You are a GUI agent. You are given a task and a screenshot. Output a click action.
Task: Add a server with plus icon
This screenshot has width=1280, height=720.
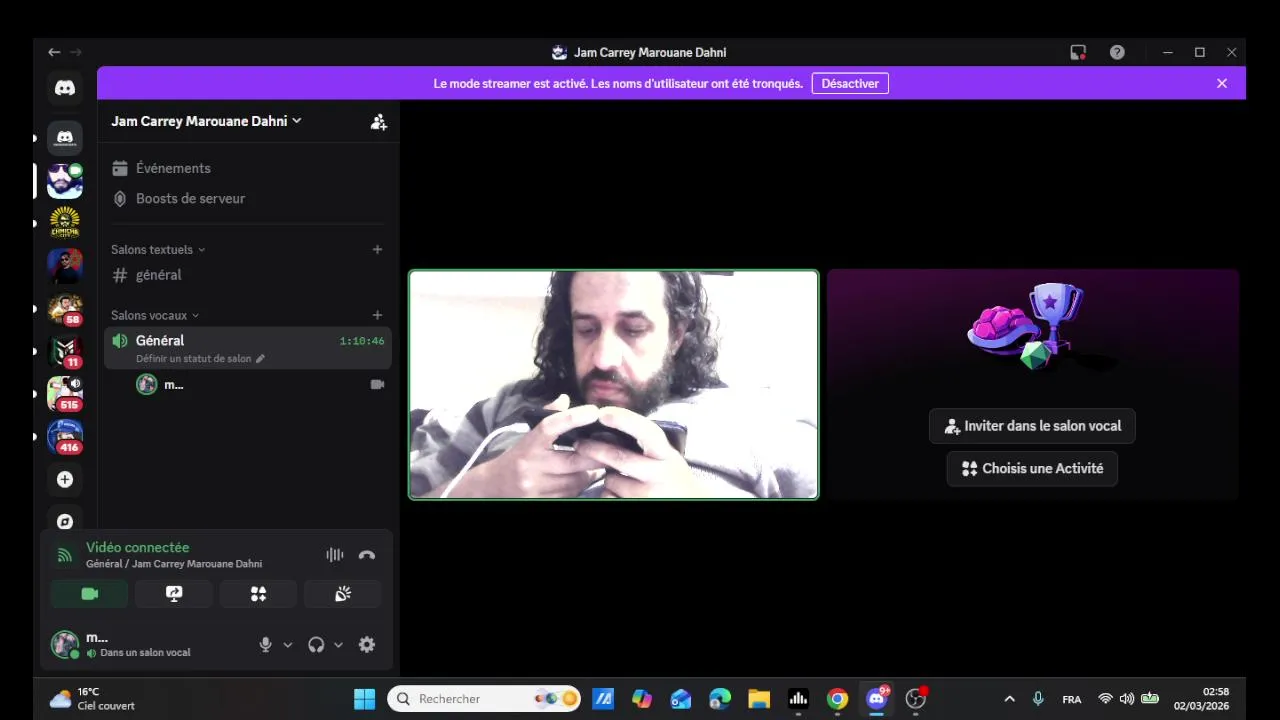(x=65, y=480)
